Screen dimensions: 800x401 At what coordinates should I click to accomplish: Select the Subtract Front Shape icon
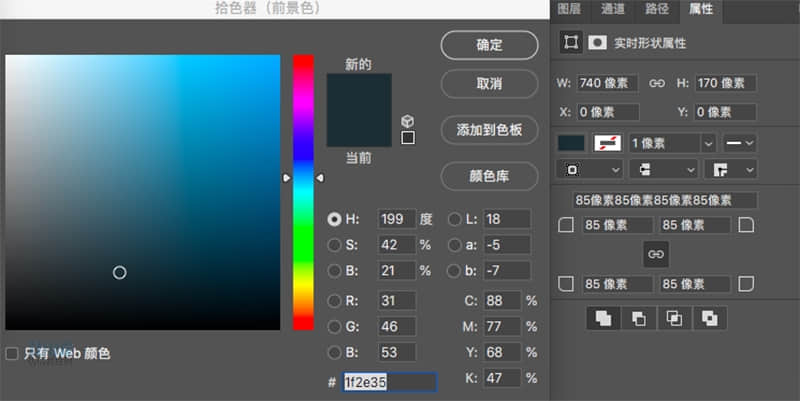(x=638, y=318)
